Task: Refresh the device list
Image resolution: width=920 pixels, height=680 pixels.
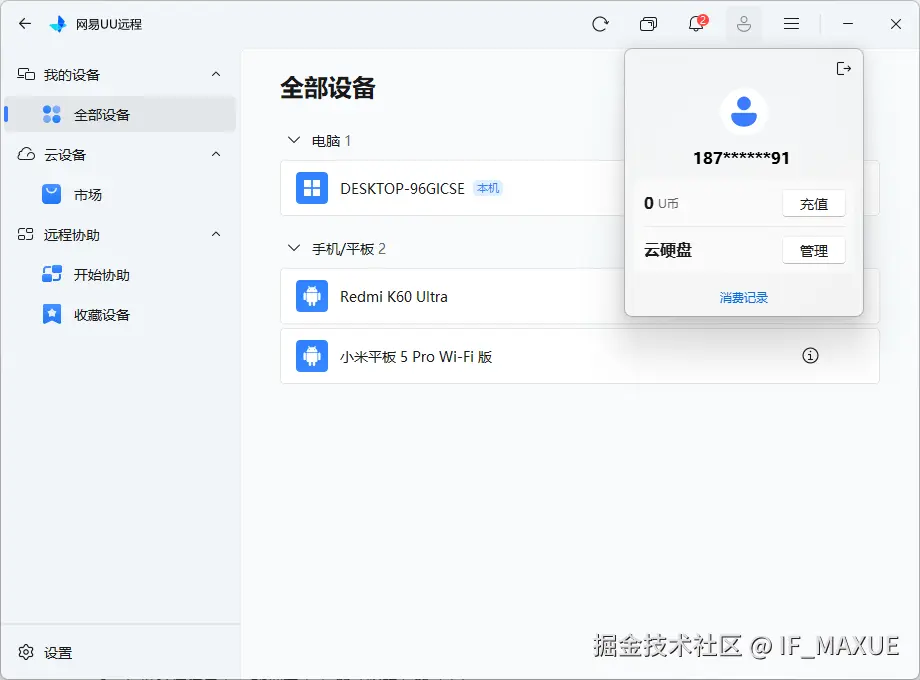Action: pyautogui.click(x=600, y=24)
